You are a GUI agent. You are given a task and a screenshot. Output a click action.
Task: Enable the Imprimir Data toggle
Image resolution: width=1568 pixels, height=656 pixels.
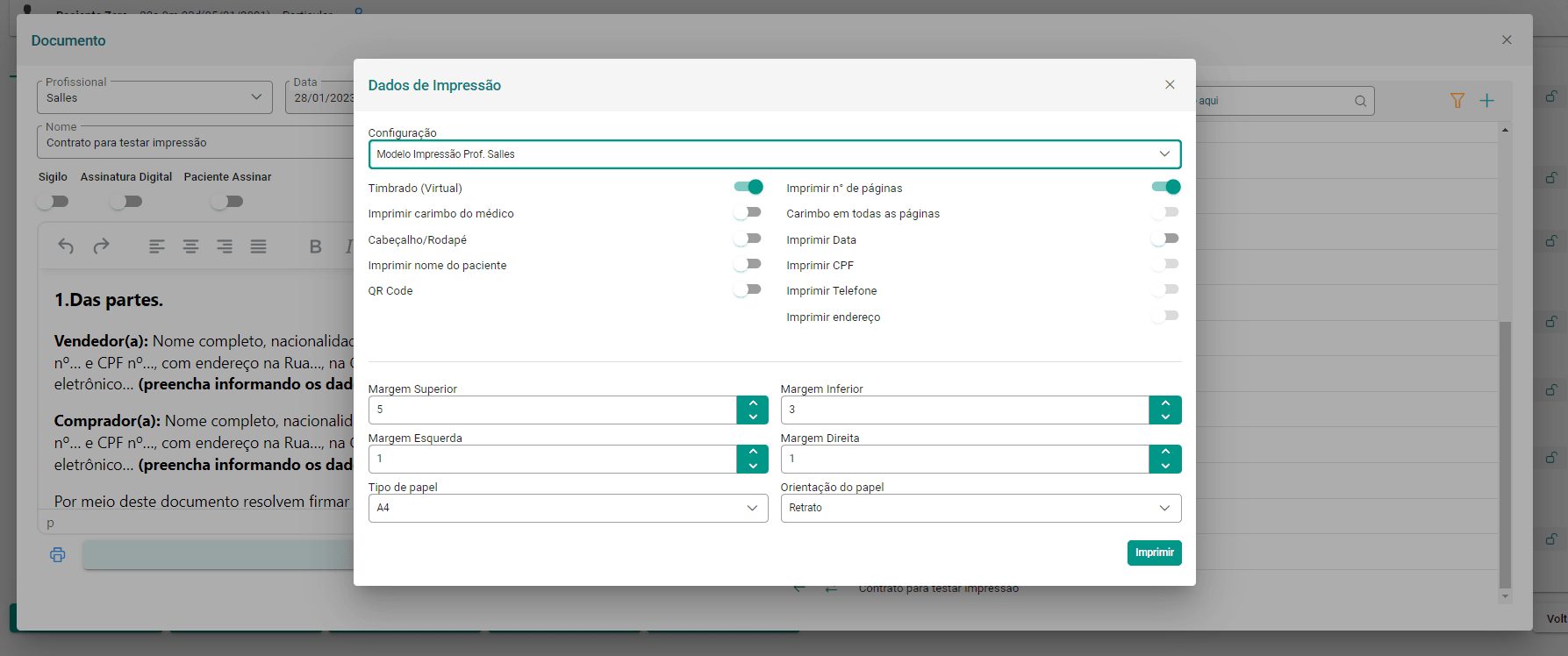click(1165, 239)
